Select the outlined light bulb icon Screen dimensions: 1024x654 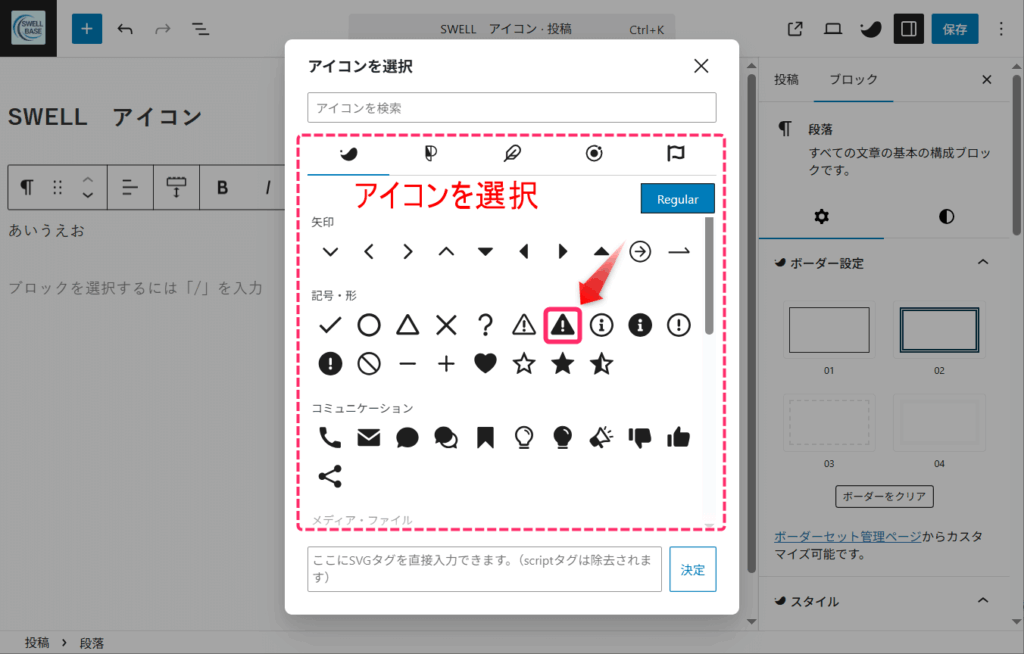pyautogui.click(x=524, y=438)
